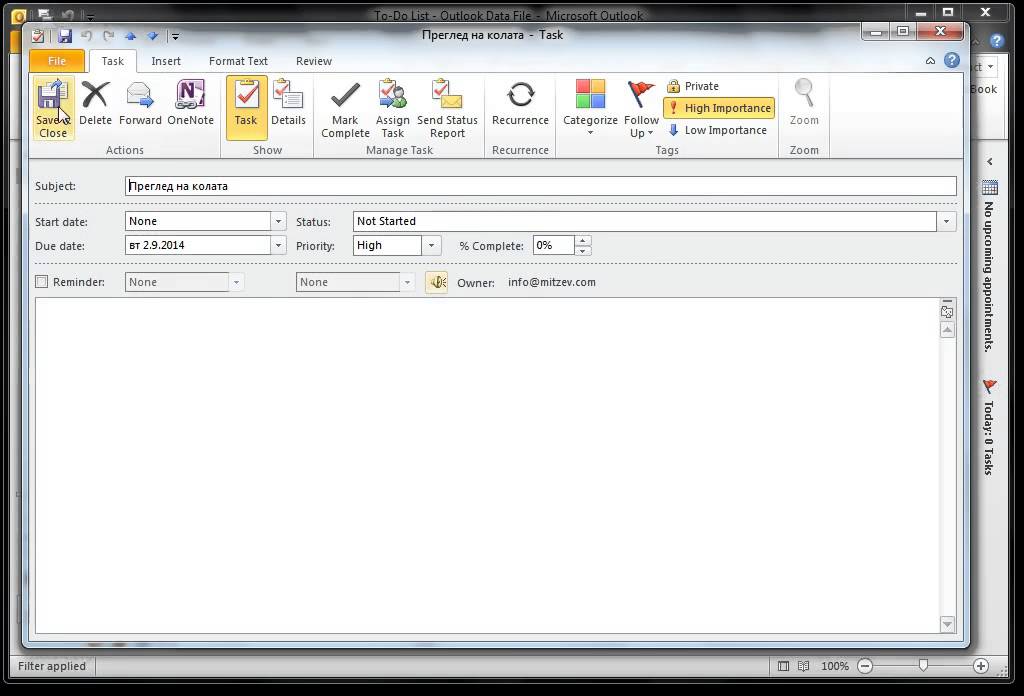
Task: Open the Format Text tab
Action: [x=238, y=61]
